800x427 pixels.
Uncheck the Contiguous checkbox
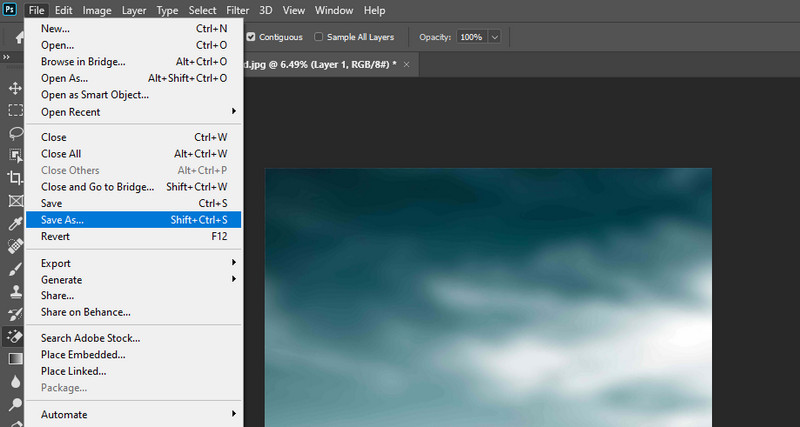pyautogui.click(x=252, y=37)
